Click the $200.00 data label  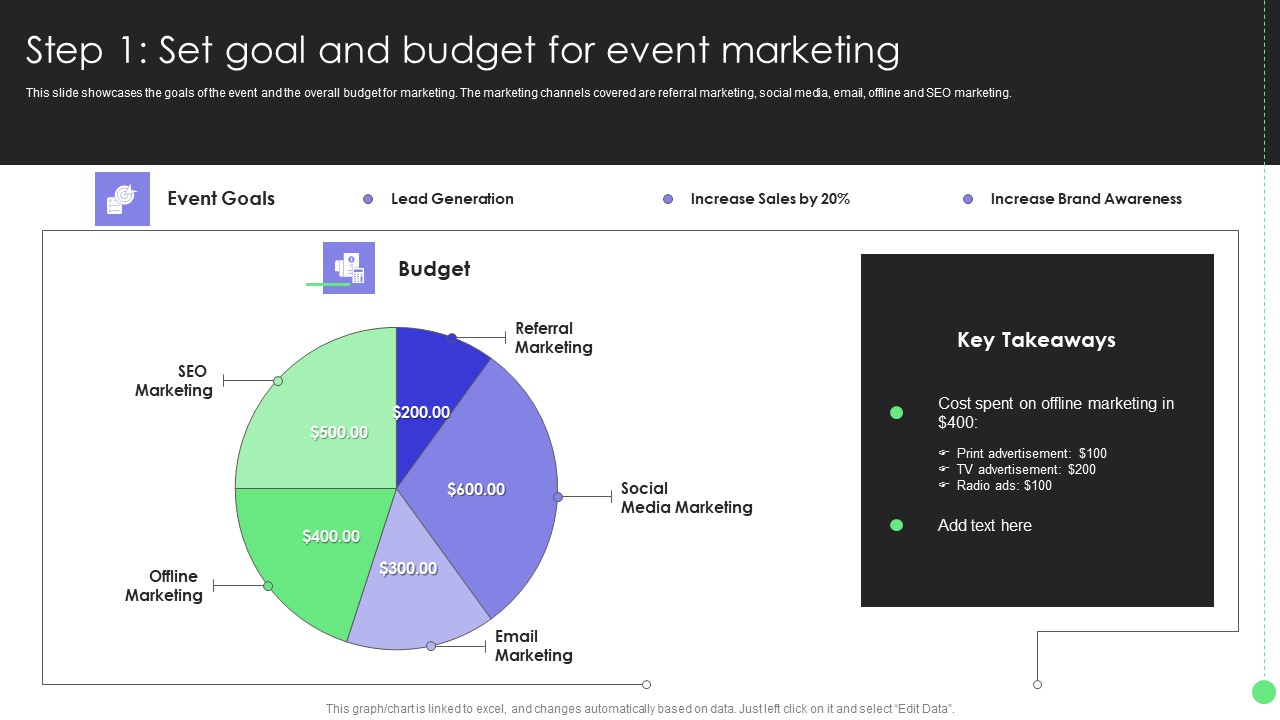(x=421, y=412)
